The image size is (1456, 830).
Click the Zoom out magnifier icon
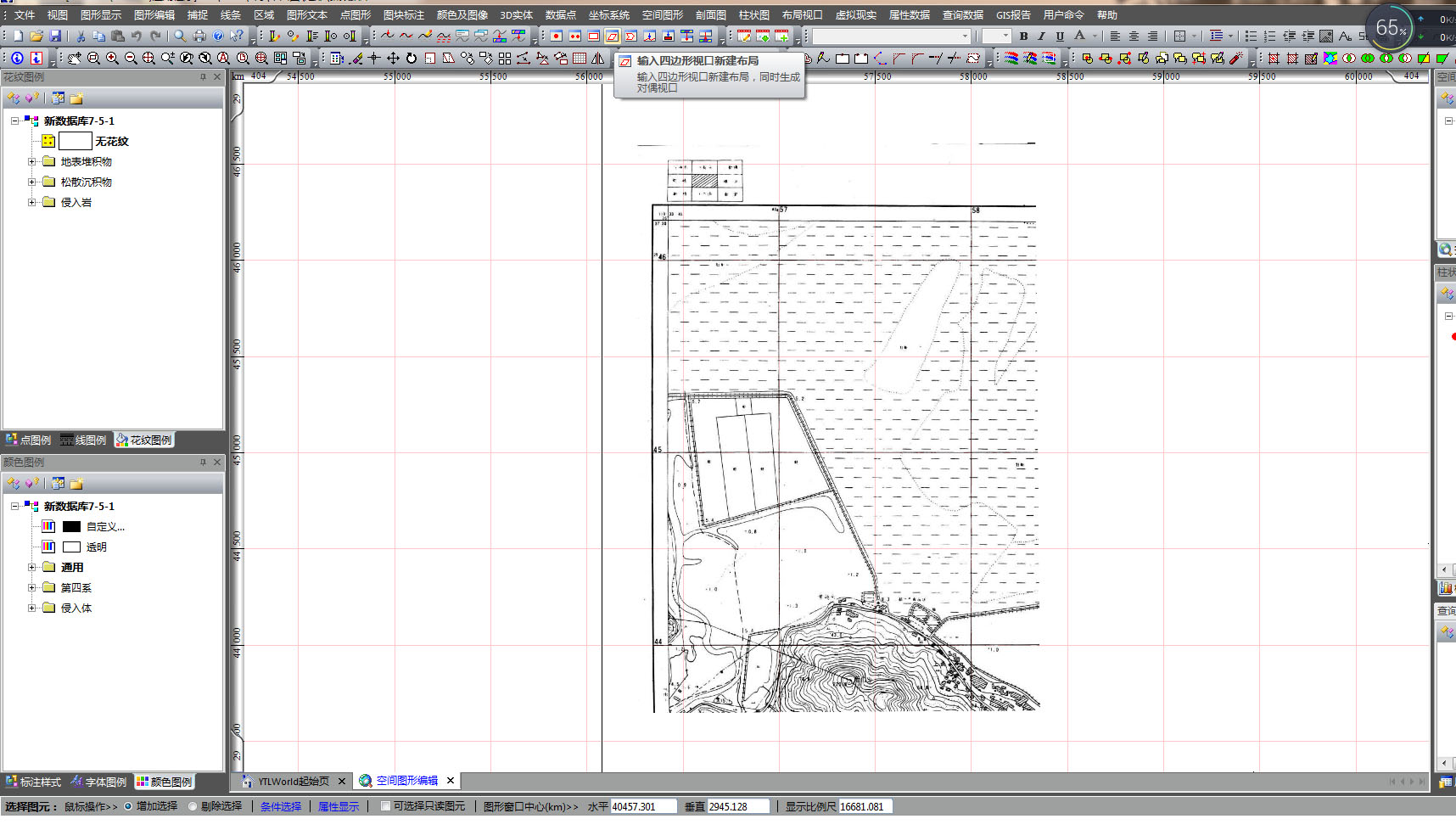(131, 59)
